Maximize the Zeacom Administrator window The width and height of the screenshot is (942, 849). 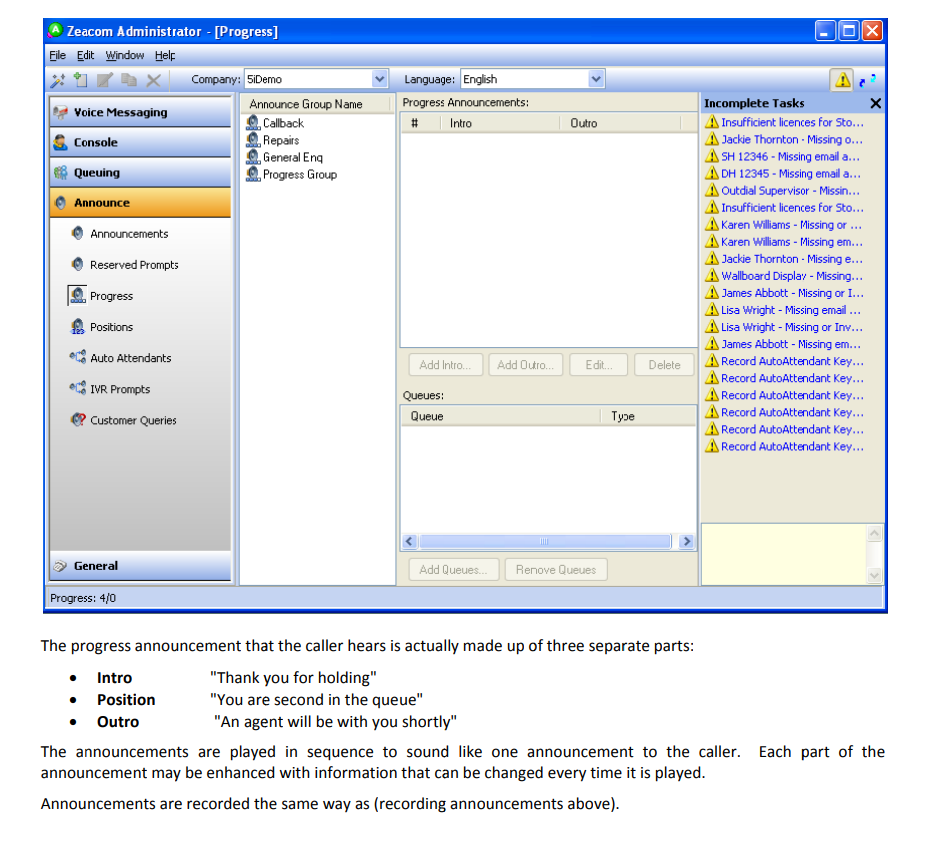click(849, 31)
